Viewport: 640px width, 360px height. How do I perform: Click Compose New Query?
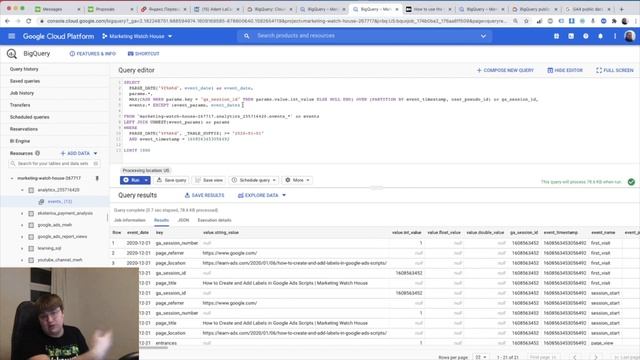[505, 70]
